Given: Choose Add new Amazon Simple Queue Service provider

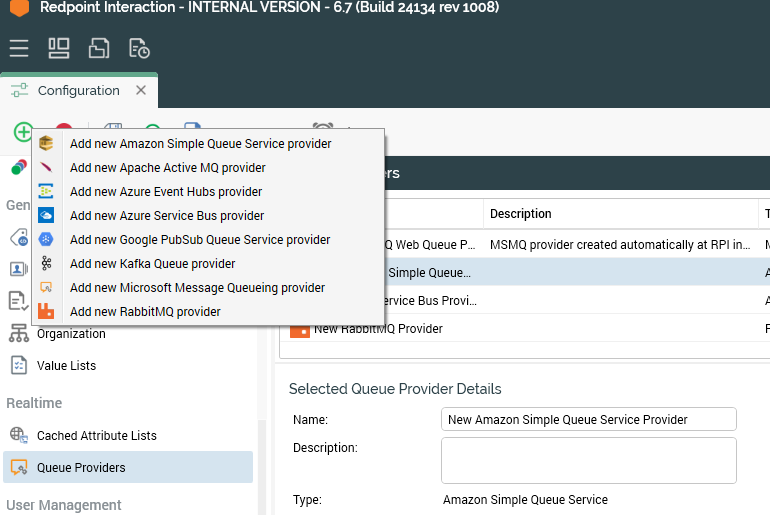Looking at the screenshot, I should pos(200,144).
